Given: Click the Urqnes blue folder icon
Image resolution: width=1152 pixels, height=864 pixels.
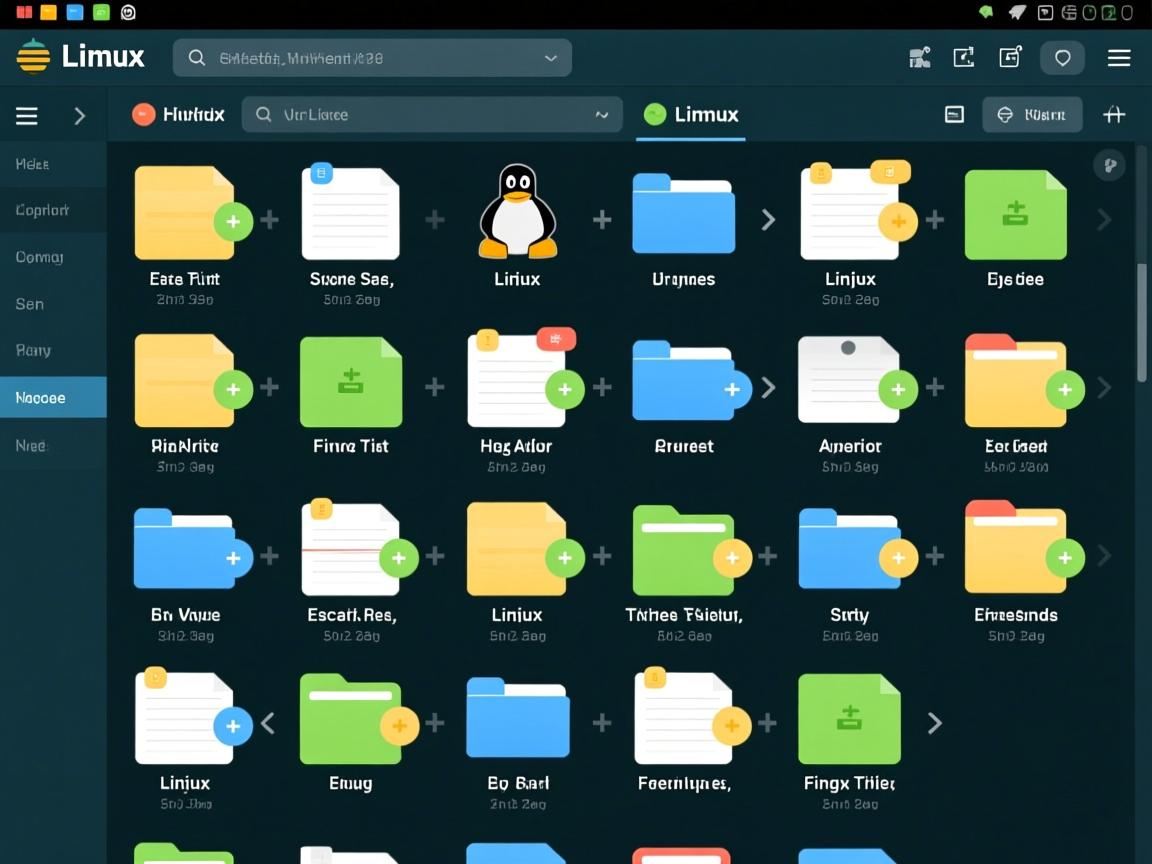Looking at the screenshot, I should click(x=683, y=213).
